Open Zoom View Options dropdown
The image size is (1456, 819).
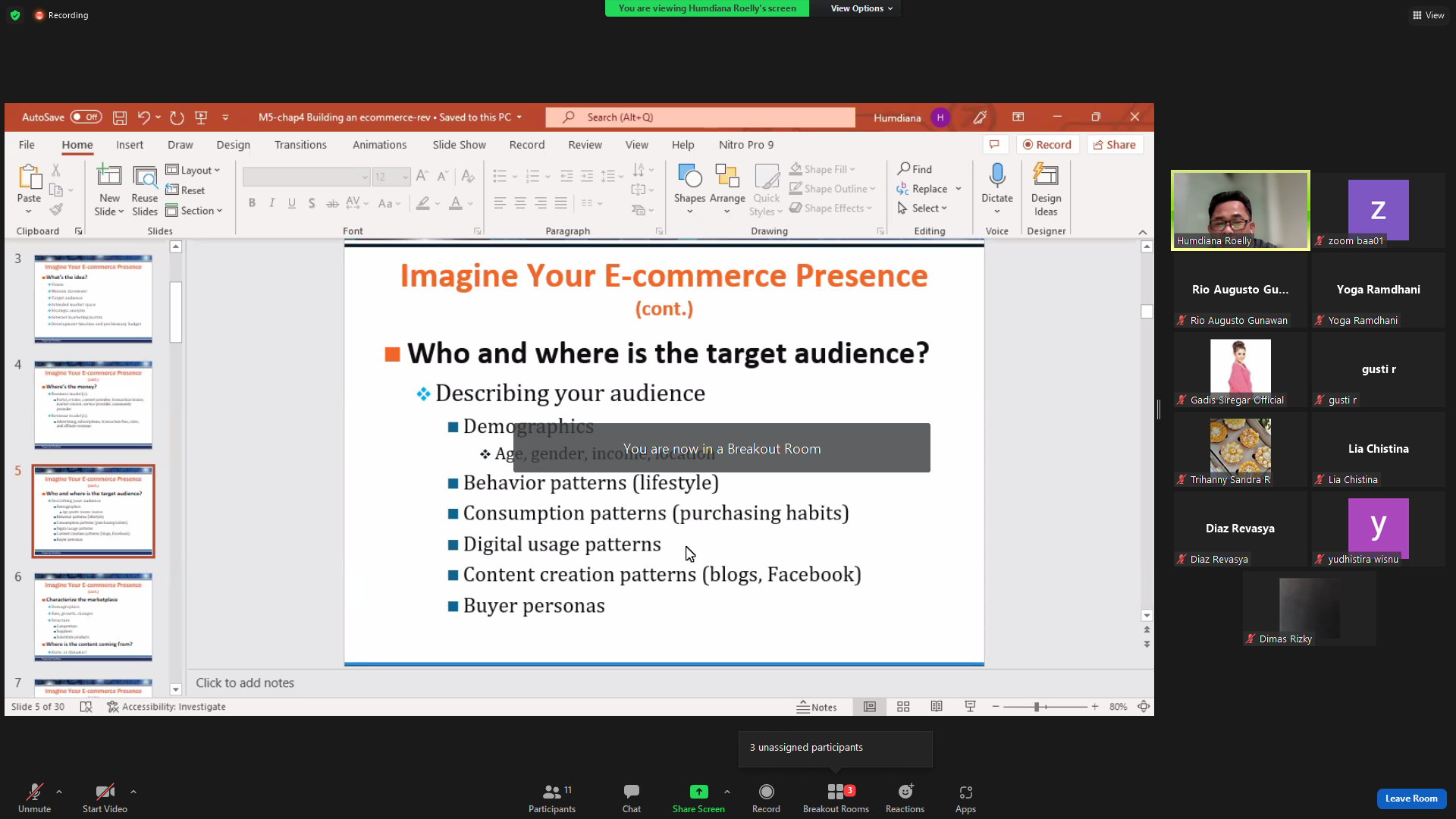[861, 8]
